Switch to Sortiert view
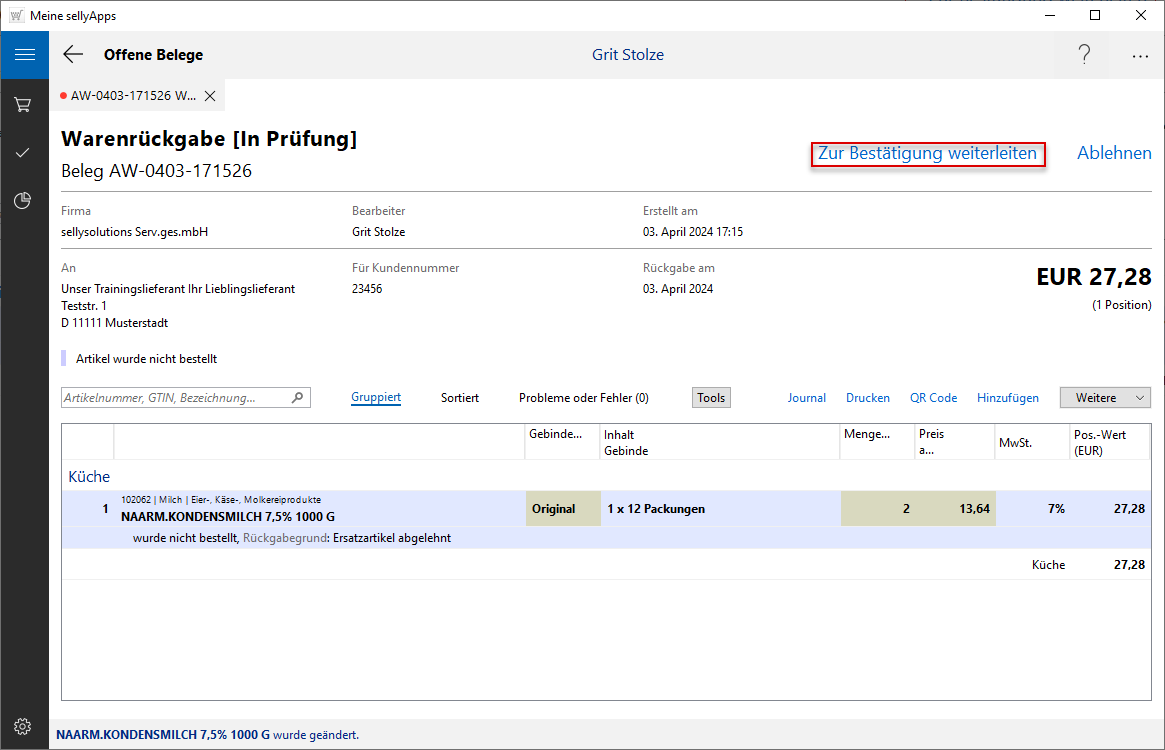This screenshot has height=750, width=1165. 460,398
